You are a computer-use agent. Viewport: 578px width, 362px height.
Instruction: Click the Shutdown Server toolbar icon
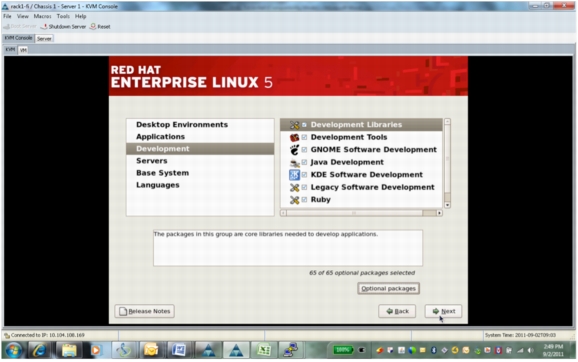coord(43,27)
